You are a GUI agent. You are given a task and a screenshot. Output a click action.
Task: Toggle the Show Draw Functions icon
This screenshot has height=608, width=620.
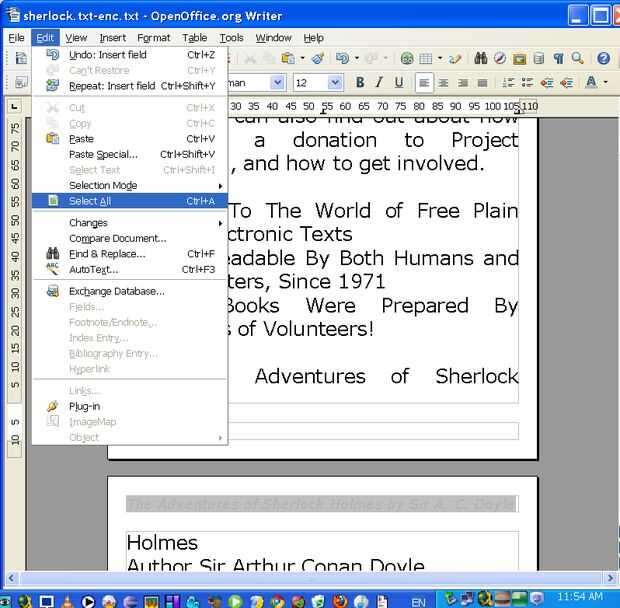pyautogui.click(x=455, y=59)
